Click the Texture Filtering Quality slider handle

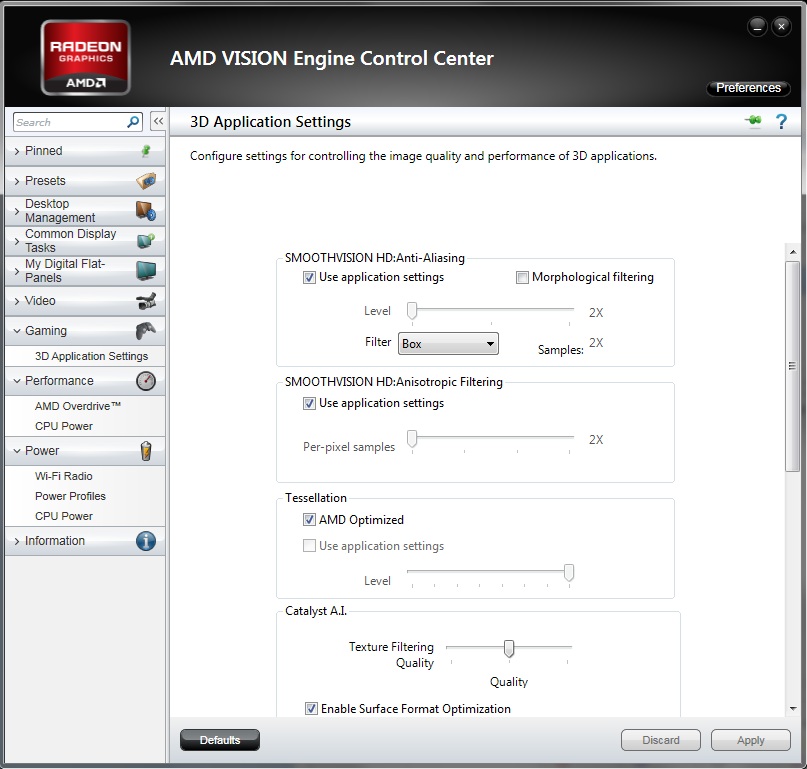pos(509,649)
